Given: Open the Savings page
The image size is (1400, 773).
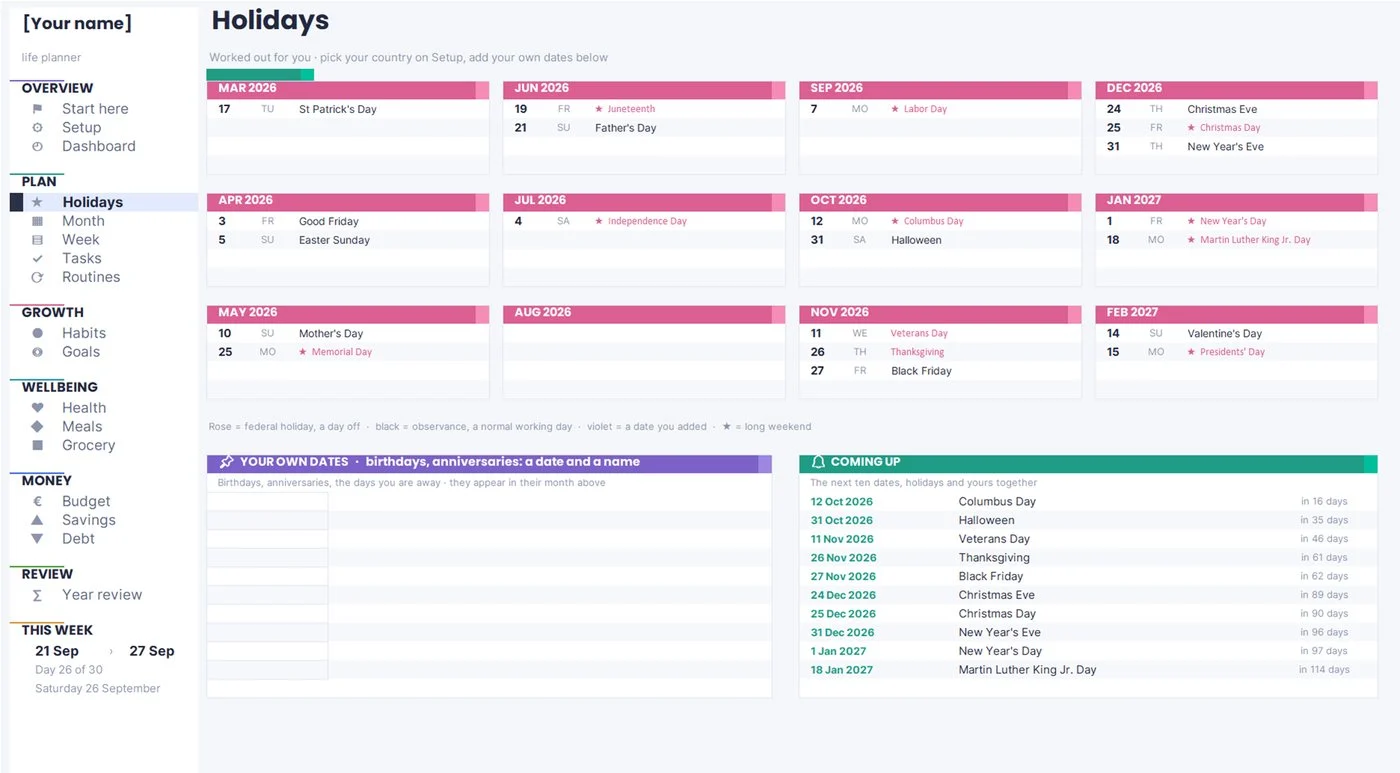Looking at the screenshot, I should click(89, 520).
